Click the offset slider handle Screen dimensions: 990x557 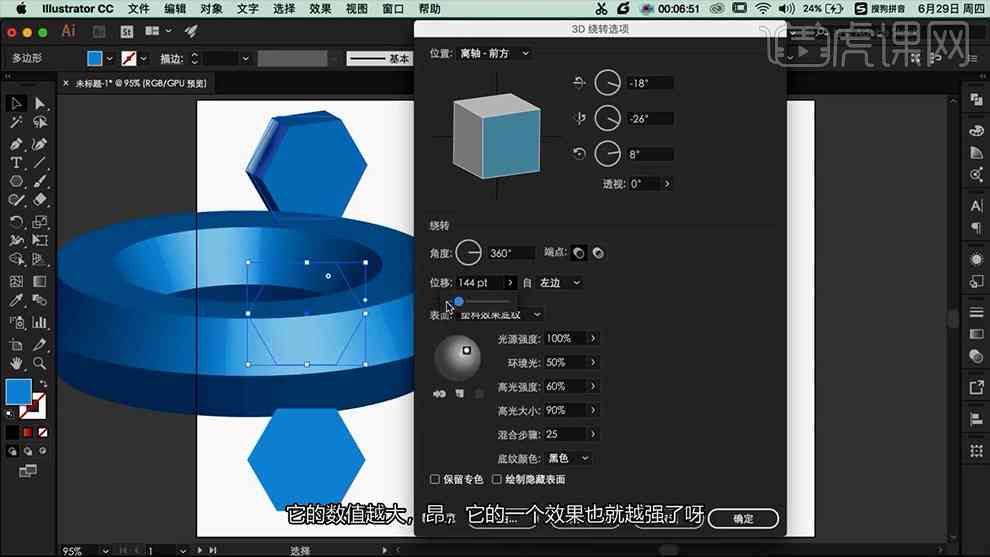pos(459,301)
